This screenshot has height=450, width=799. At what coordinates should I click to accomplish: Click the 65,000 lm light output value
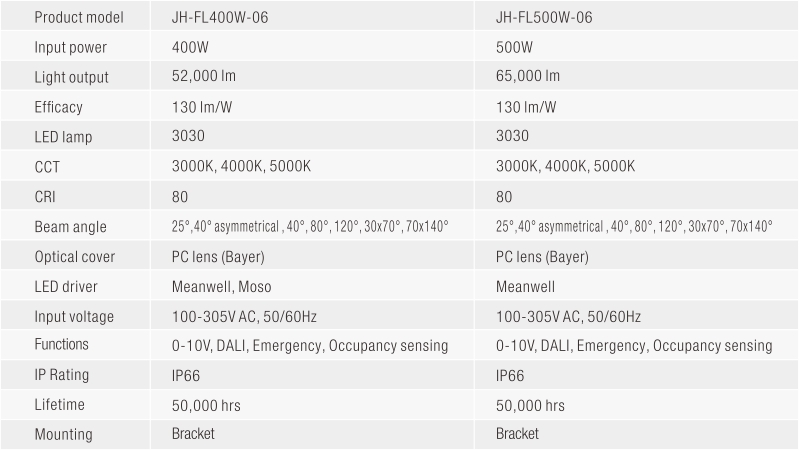tap(528, 77)
